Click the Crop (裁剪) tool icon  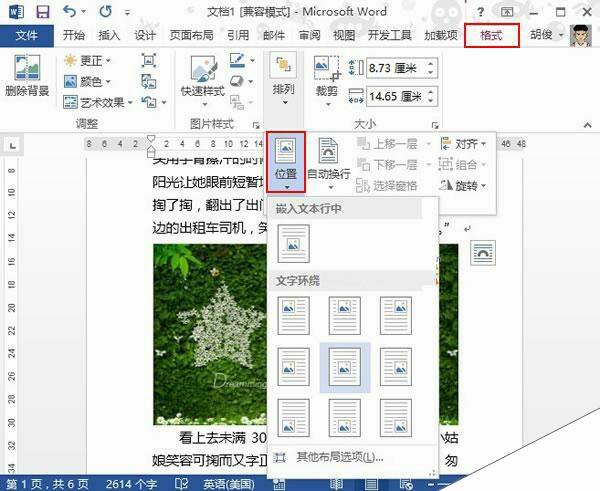[x=327, y=68]
